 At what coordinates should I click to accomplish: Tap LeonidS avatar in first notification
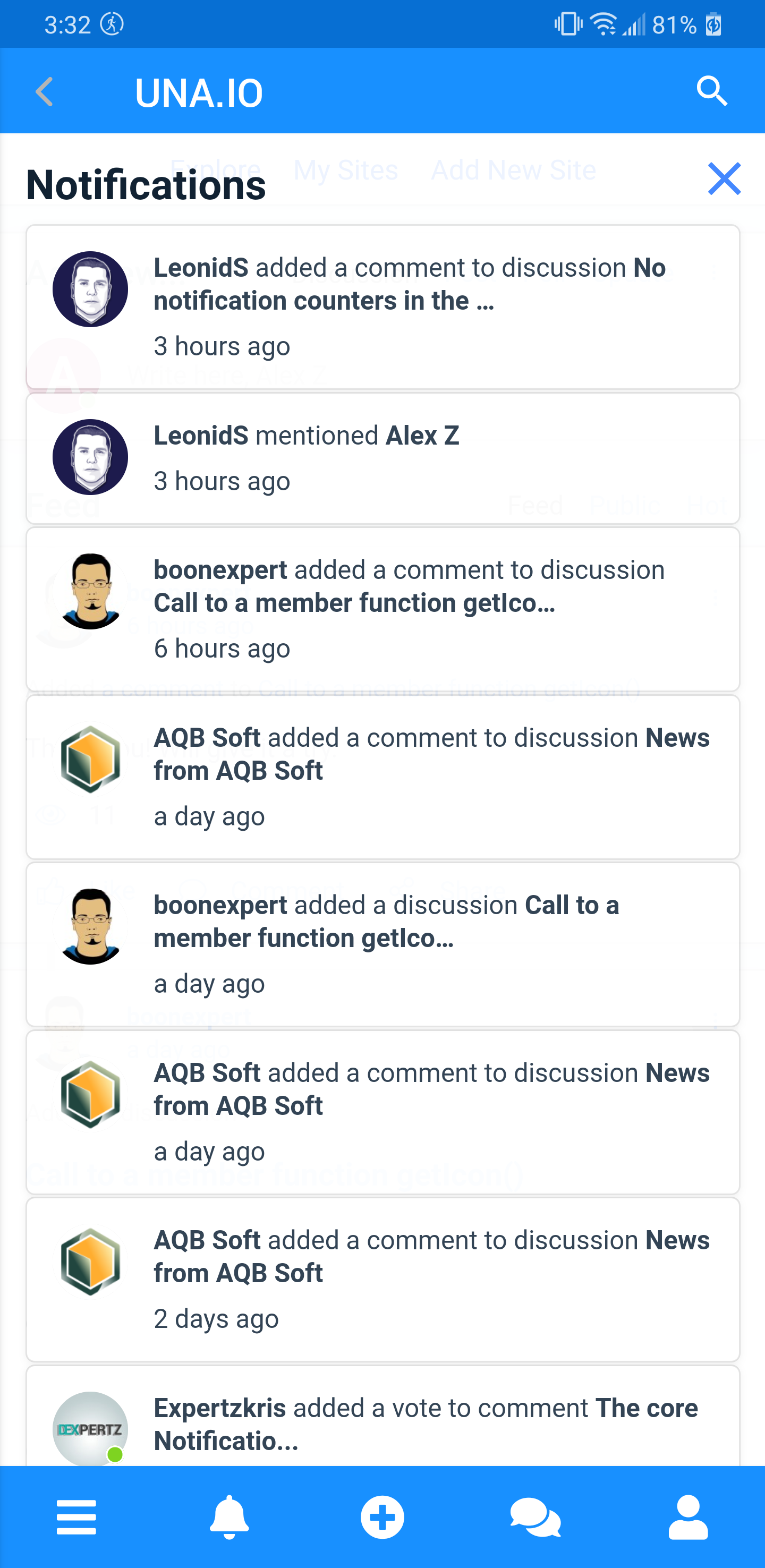click(90, 289)
